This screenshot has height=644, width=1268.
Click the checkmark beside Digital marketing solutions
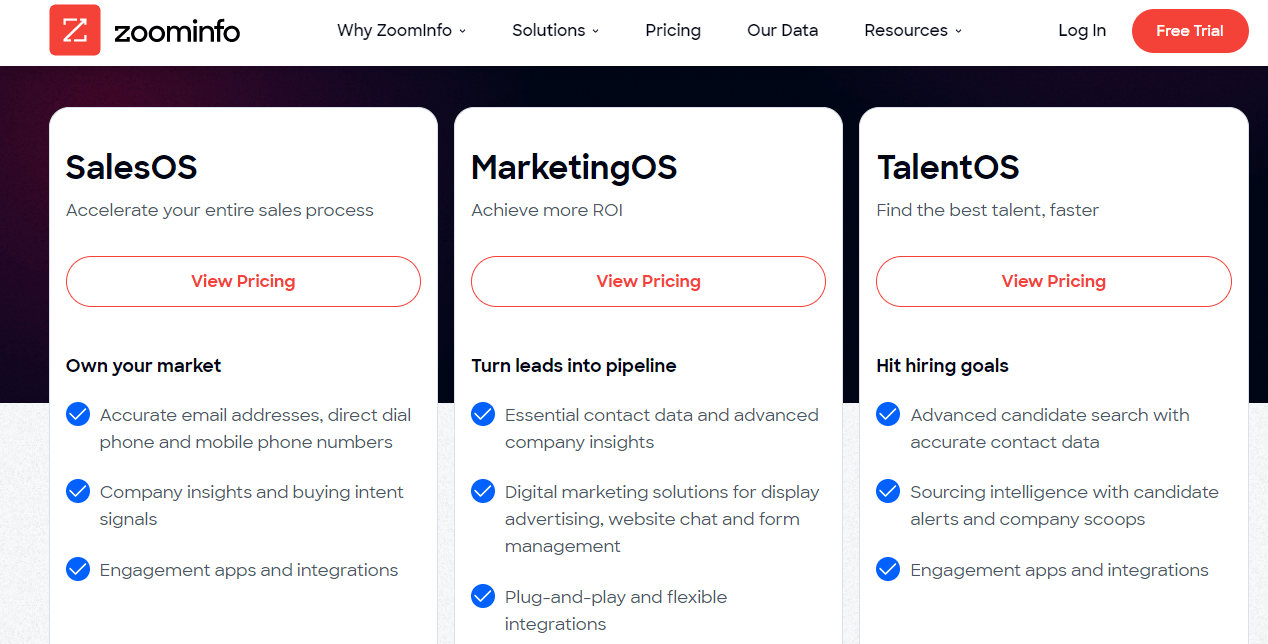point(483,491)
